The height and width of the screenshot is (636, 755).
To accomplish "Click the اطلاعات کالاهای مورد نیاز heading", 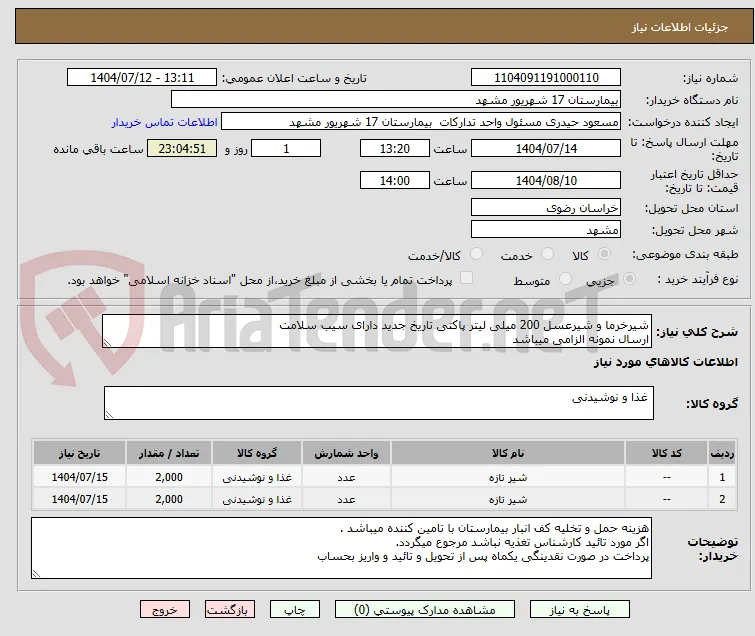I will click(x=666, y=362).
